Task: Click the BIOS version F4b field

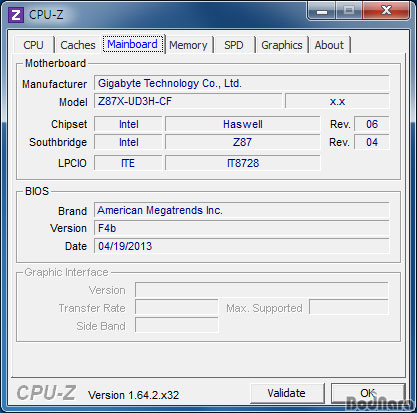Action: pyautogui.click(x=242, y=228)
